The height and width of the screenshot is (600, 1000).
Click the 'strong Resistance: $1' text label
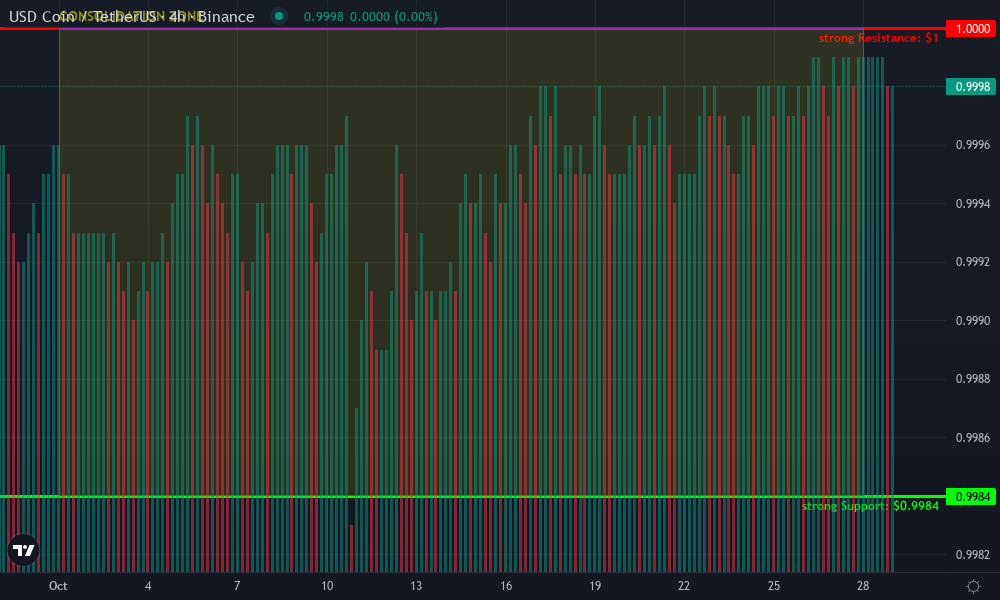878,38
